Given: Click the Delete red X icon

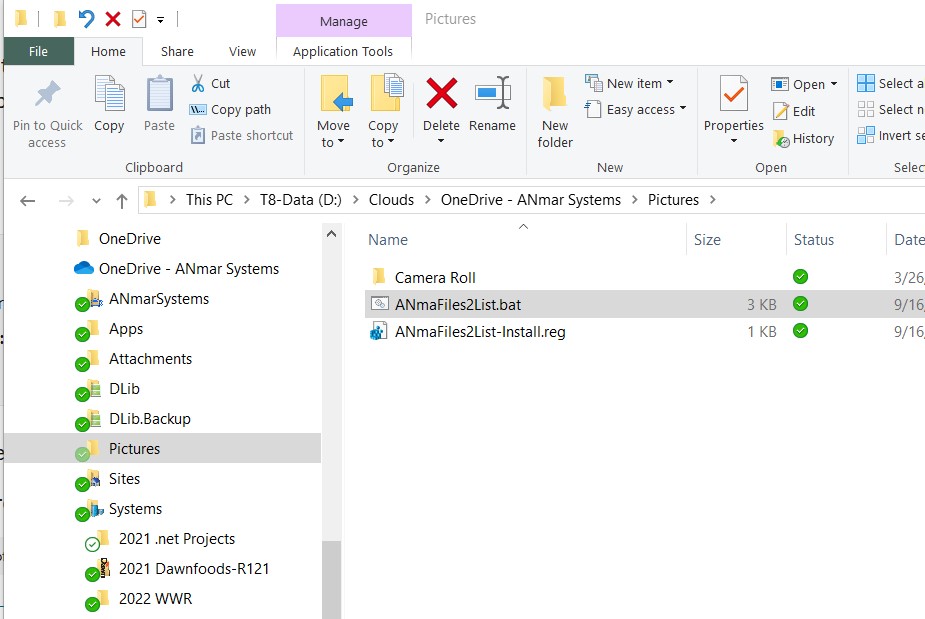Looking at the screenshot, I should (x=441, y=95).
